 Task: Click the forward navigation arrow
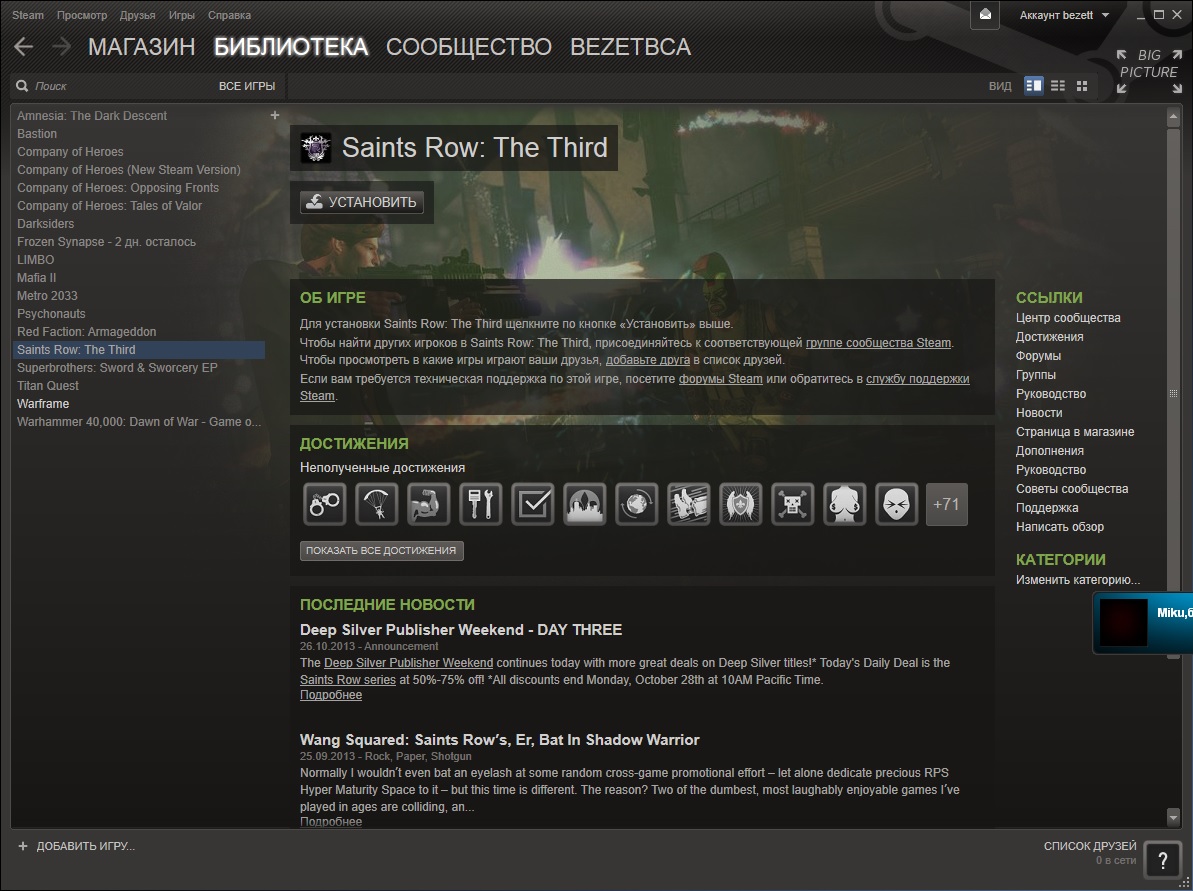(x=62, y=46)
